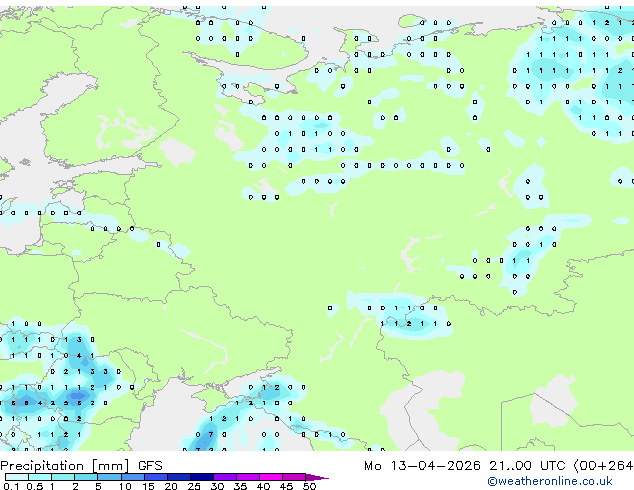The width and height of the screenshot is (634, 490).
Task: Click the 15–20 mm legend color swatch
Action: [x=156, y=477]
